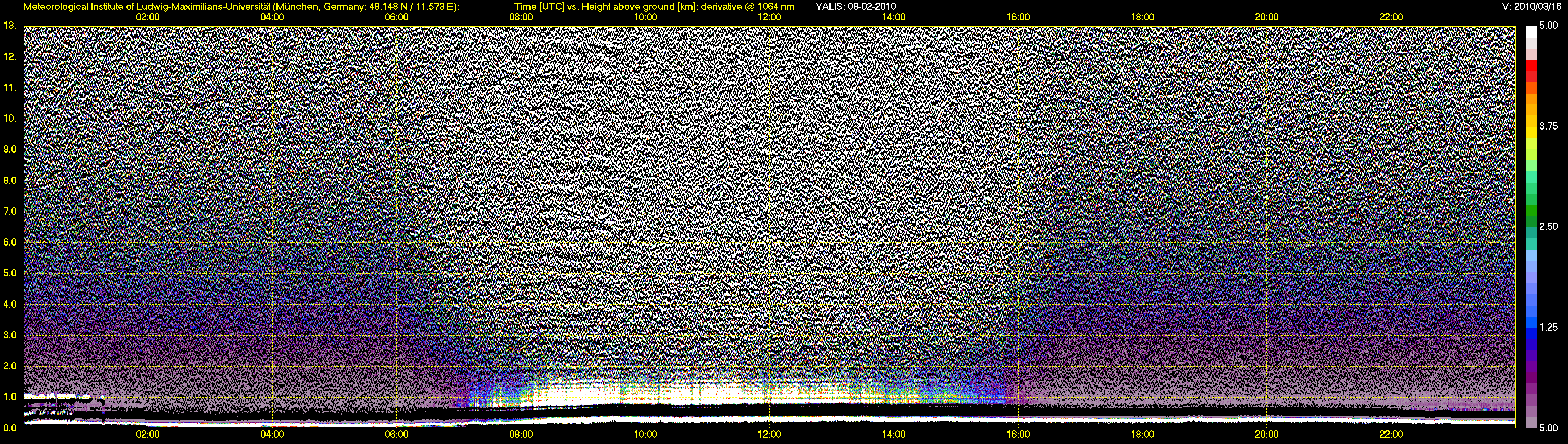Click the 02:00 label on the bottom time axis

pyautogui.click(x=148, y=435)
